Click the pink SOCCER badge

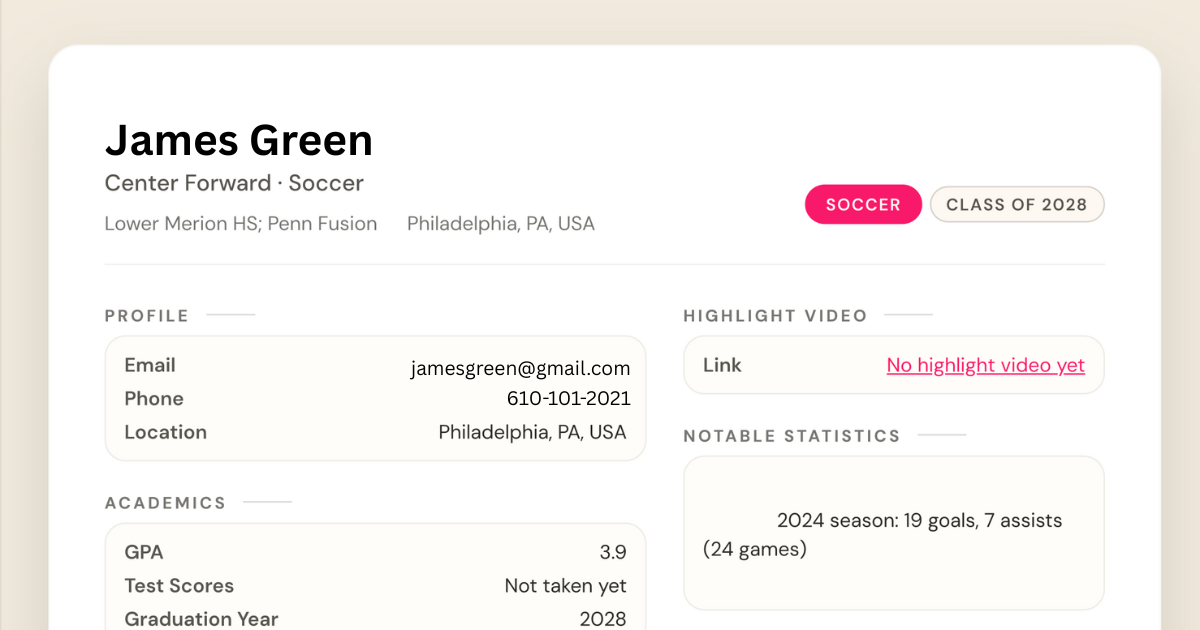click(863, 204)
